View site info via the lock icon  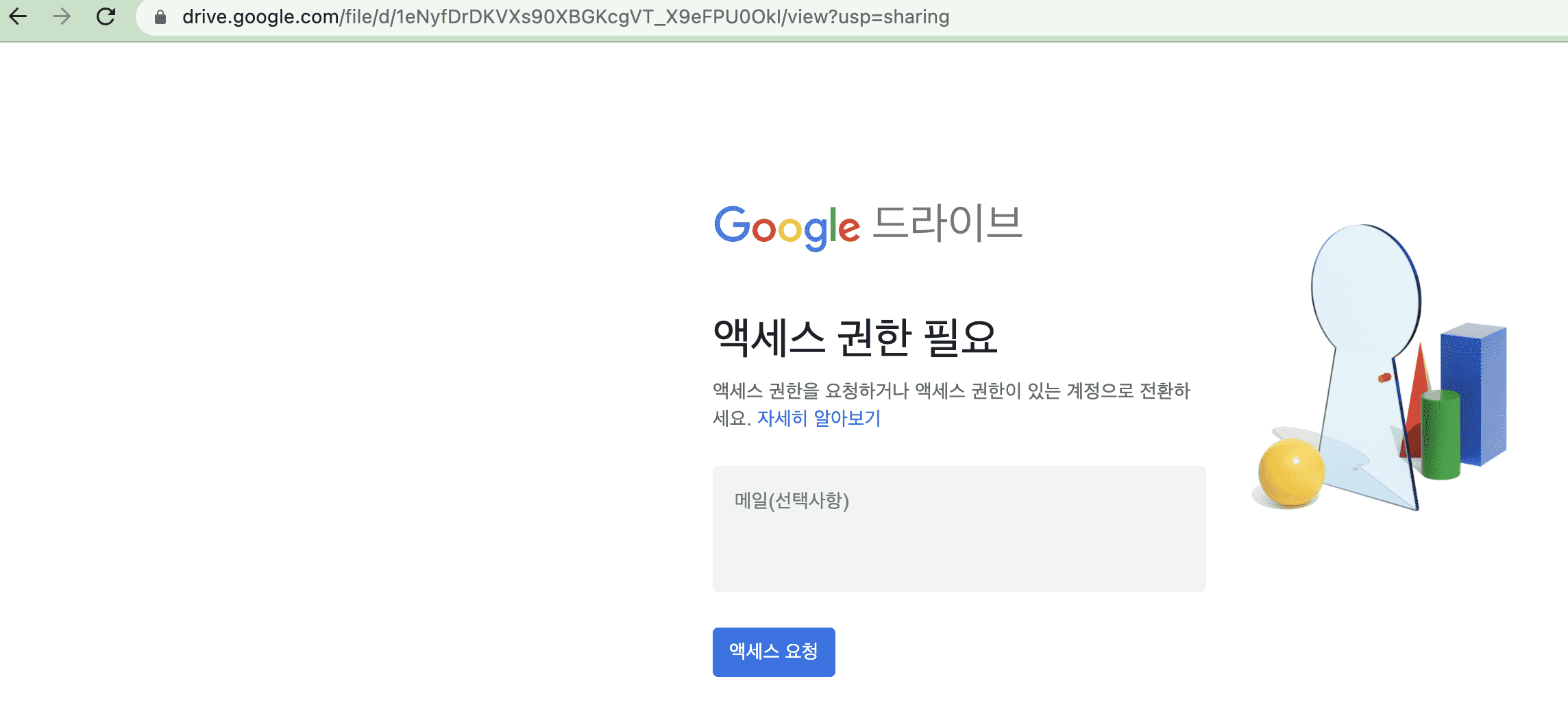click(160, 17)
